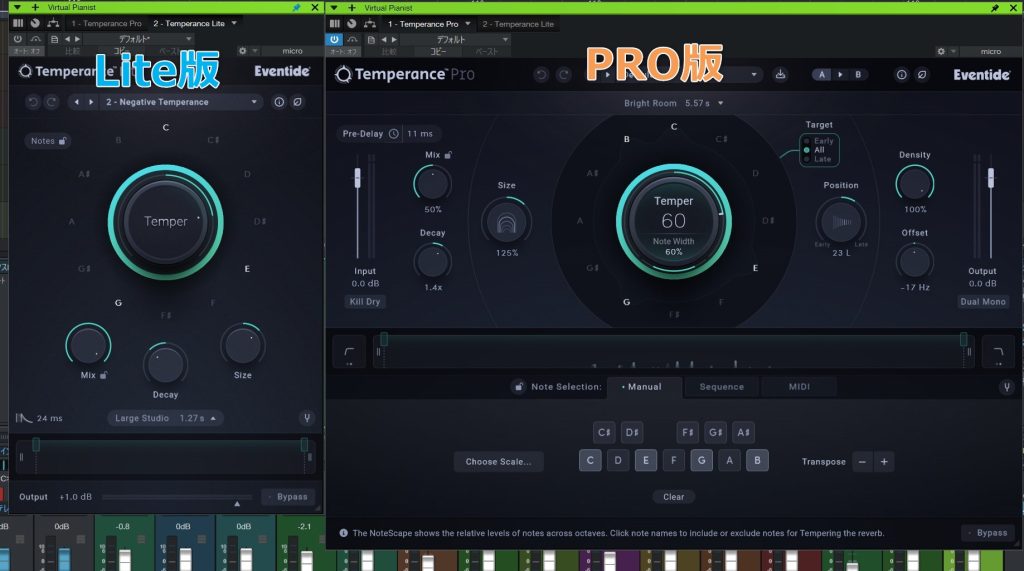The height and width of the screenshot is (571, 1024).
Task: Click the high-cut filter icon right of NoteScape
Action: 997,350
